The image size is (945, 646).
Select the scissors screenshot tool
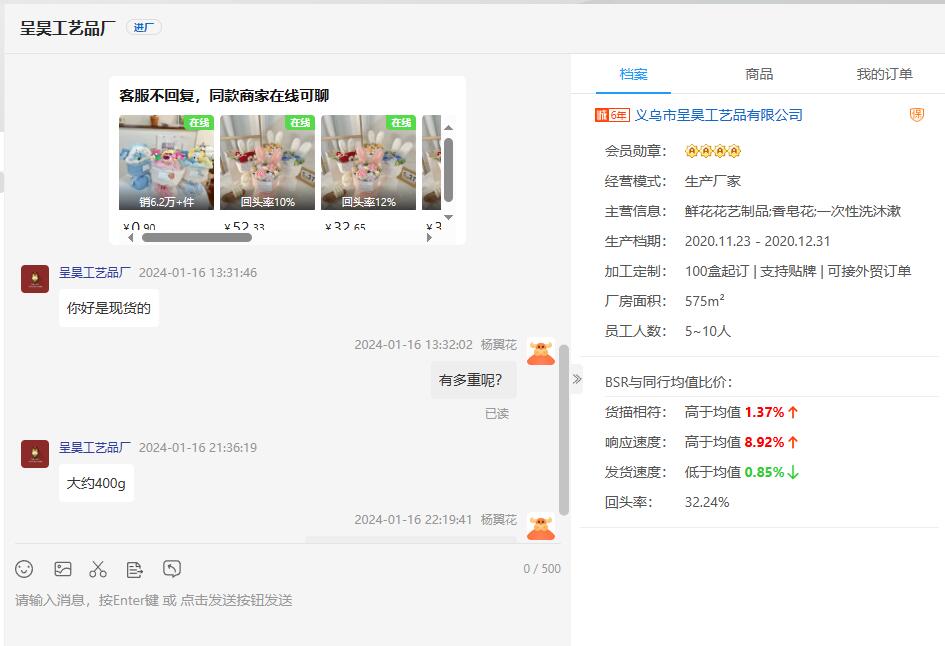98,569
